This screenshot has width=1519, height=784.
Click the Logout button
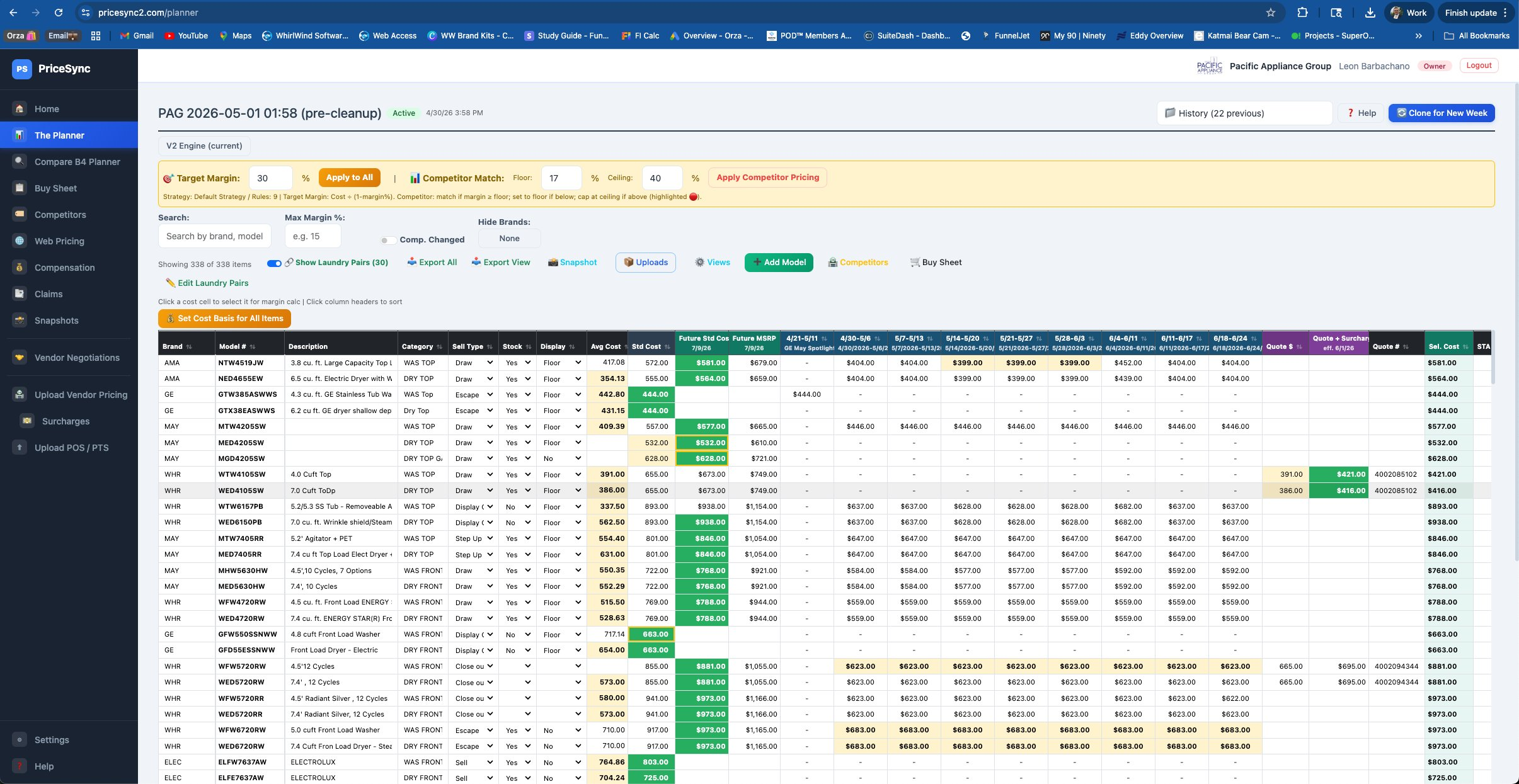1479,65
